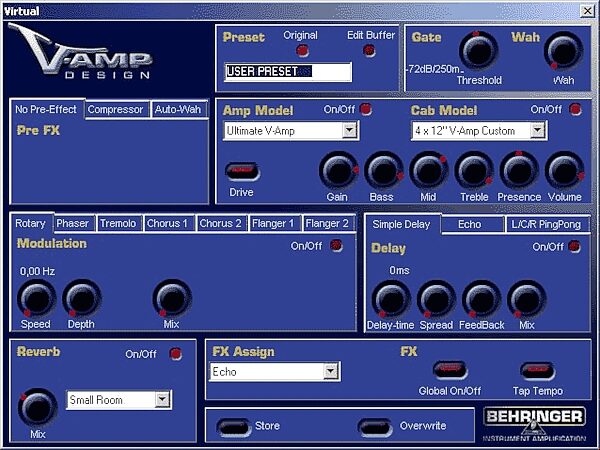Click the Behringer logo
This screenshot has height=450, width=600.
coord(535,424)
